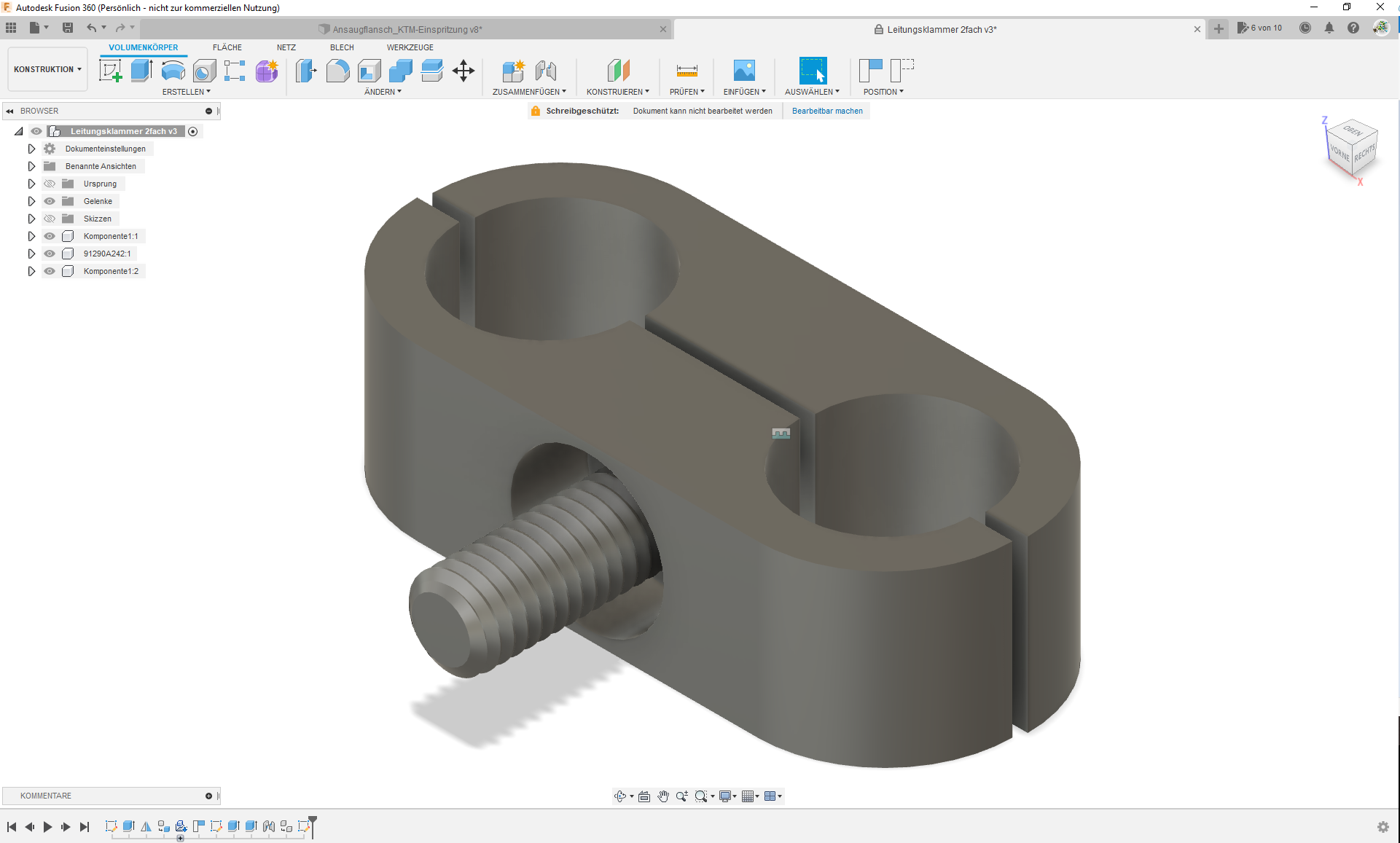Add a new design tab

pos(1219,28)
